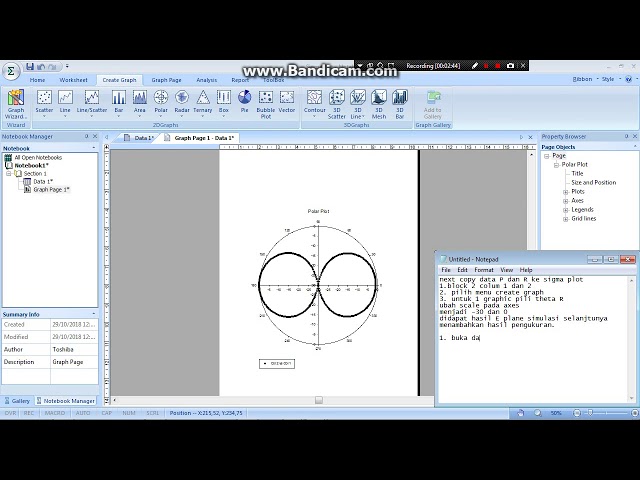
Task: Toggle the REC indicator in status bar
Action: pyautogui.click(x=29, y=413)
